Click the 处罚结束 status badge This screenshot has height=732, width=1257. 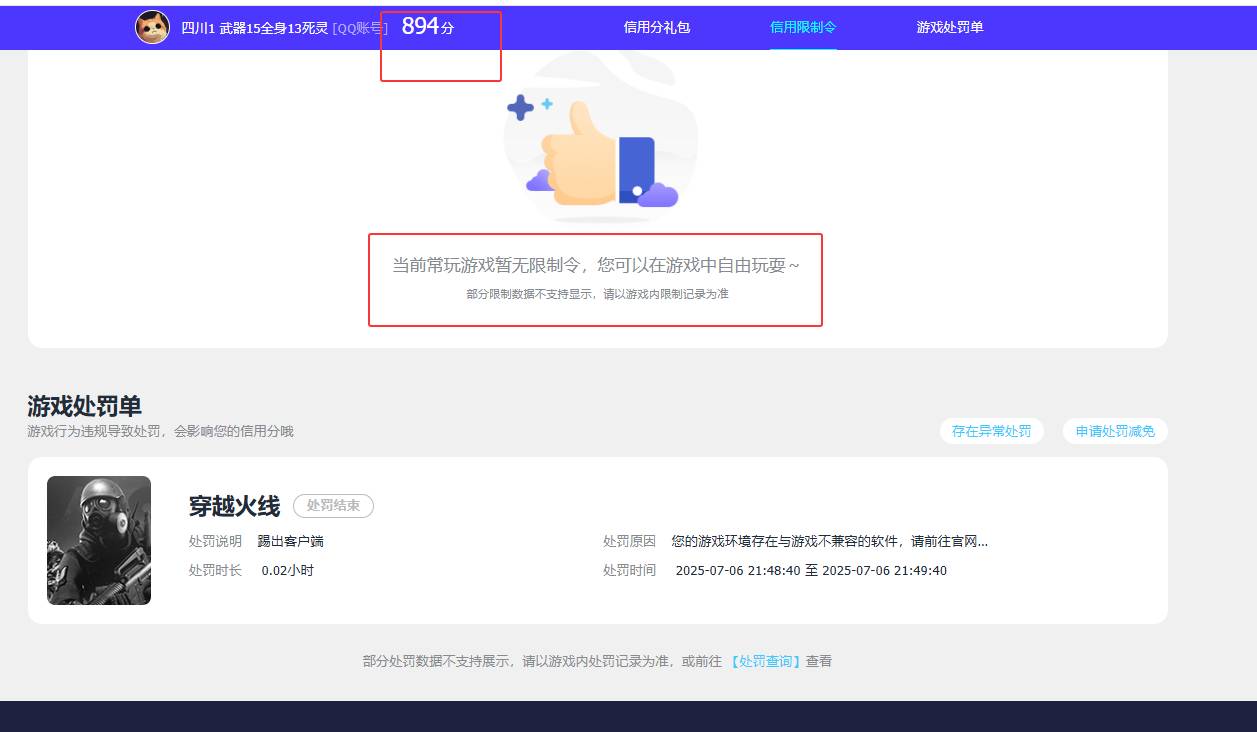(x=334, y=505)
